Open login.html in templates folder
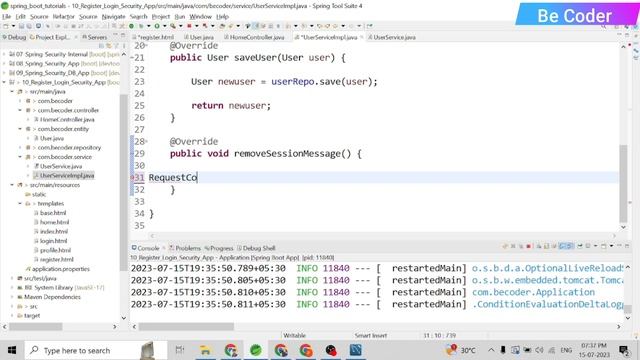The height and width of the screenshot is (360, 640). pyautogui.click(x=53, y=241)
